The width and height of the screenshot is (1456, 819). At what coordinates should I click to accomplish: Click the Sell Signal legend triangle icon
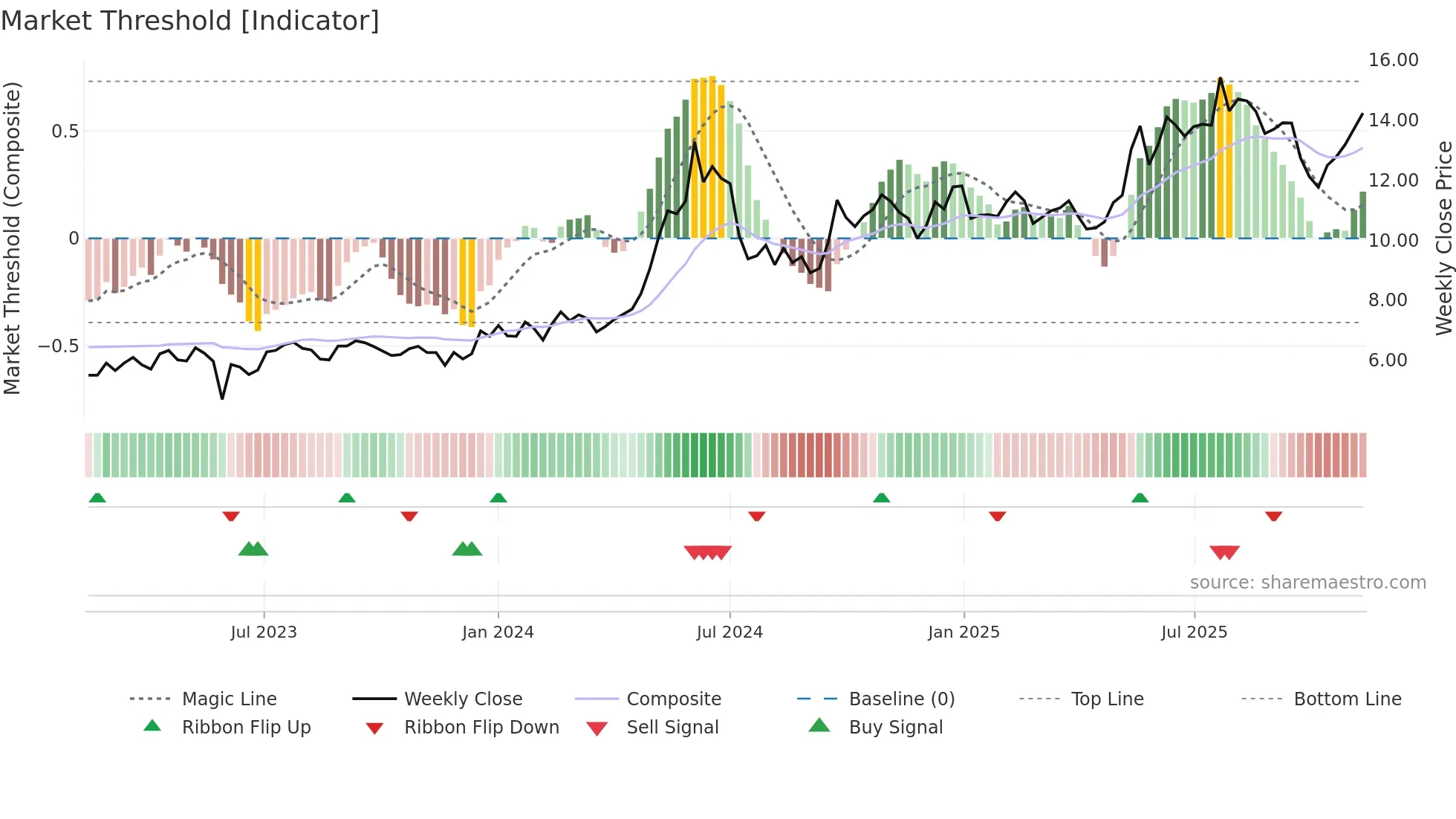tap(597, 728)
